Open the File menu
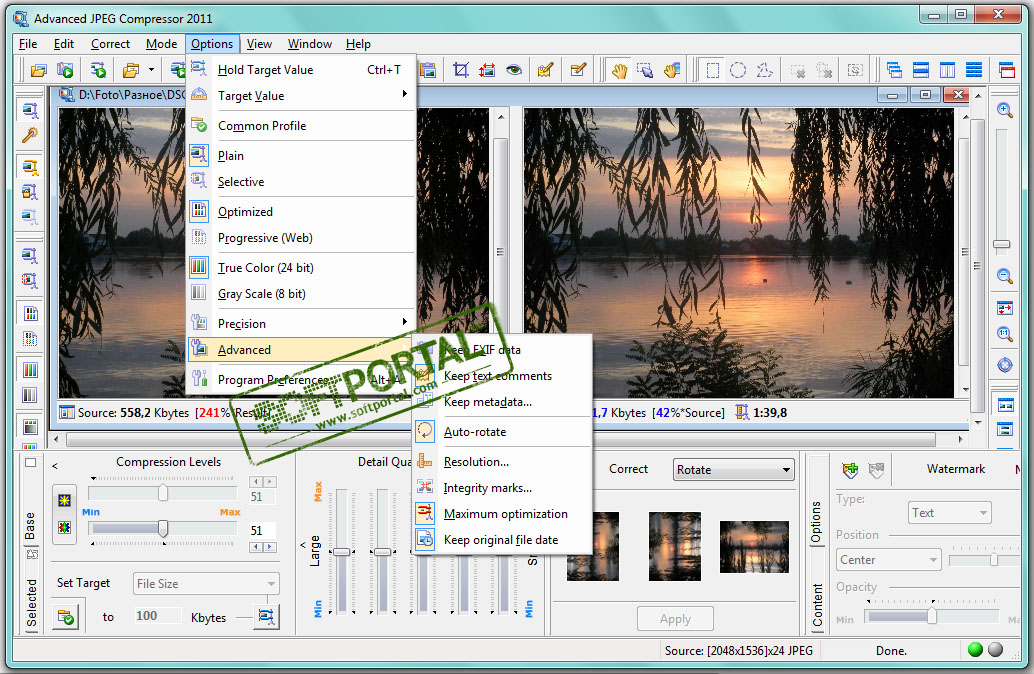 coord(28,44)
